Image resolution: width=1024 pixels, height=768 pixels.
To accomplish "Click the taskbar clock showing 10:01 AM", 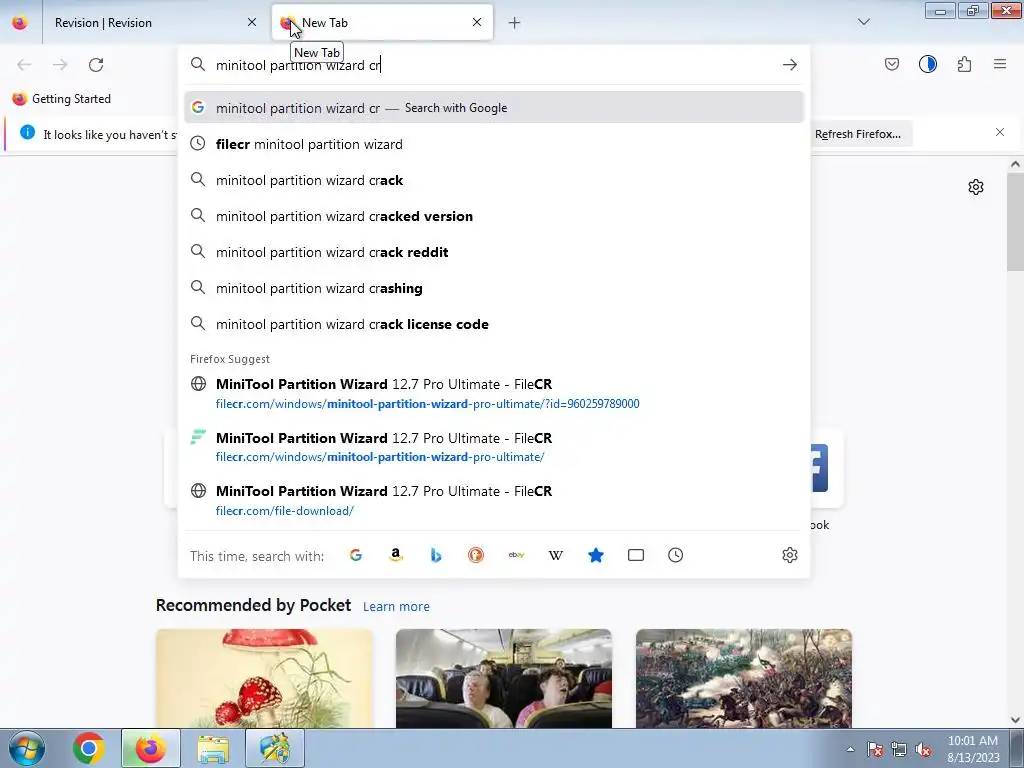I will [x=972, y=749].
